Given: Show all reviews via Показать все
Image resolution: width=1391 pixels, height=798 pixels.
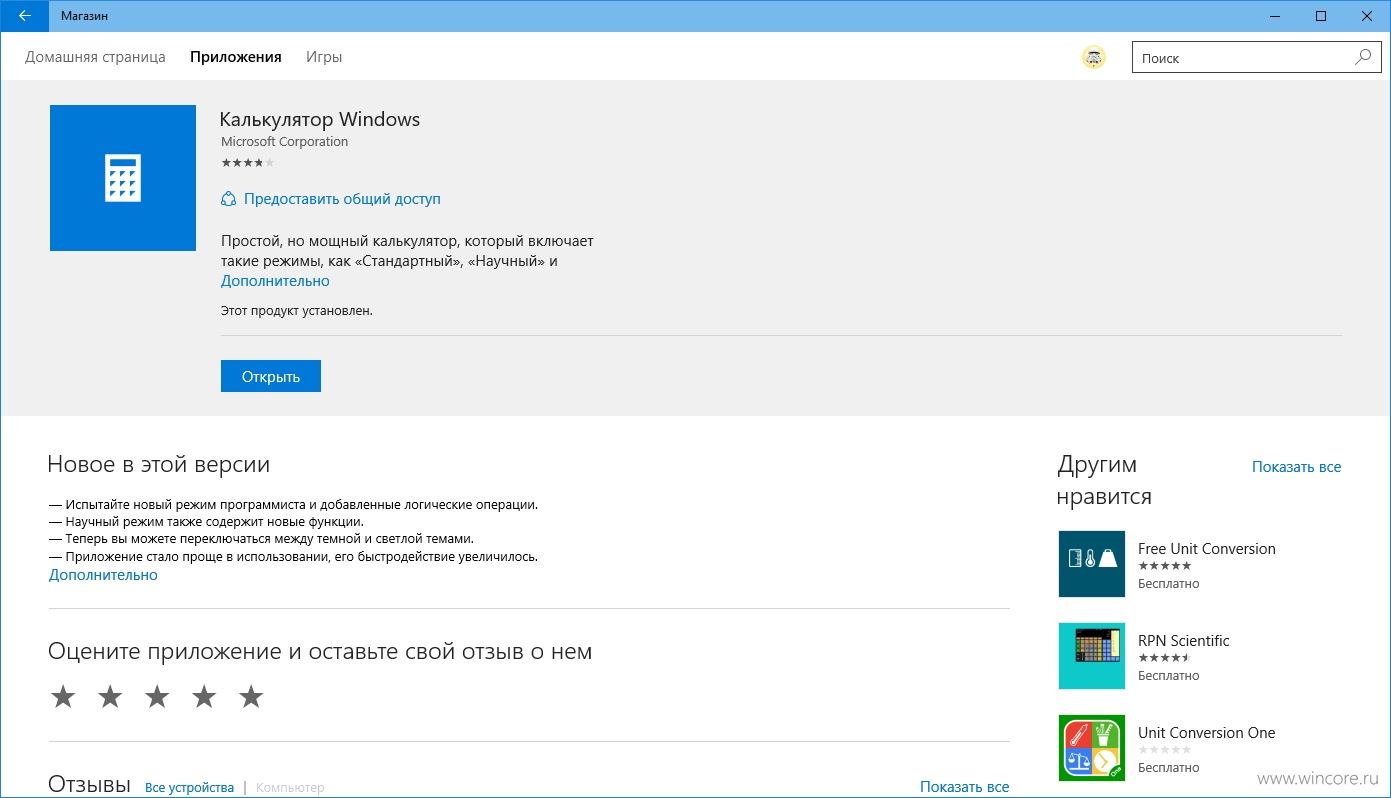Looking at the screenshot, I should [964, 787].
